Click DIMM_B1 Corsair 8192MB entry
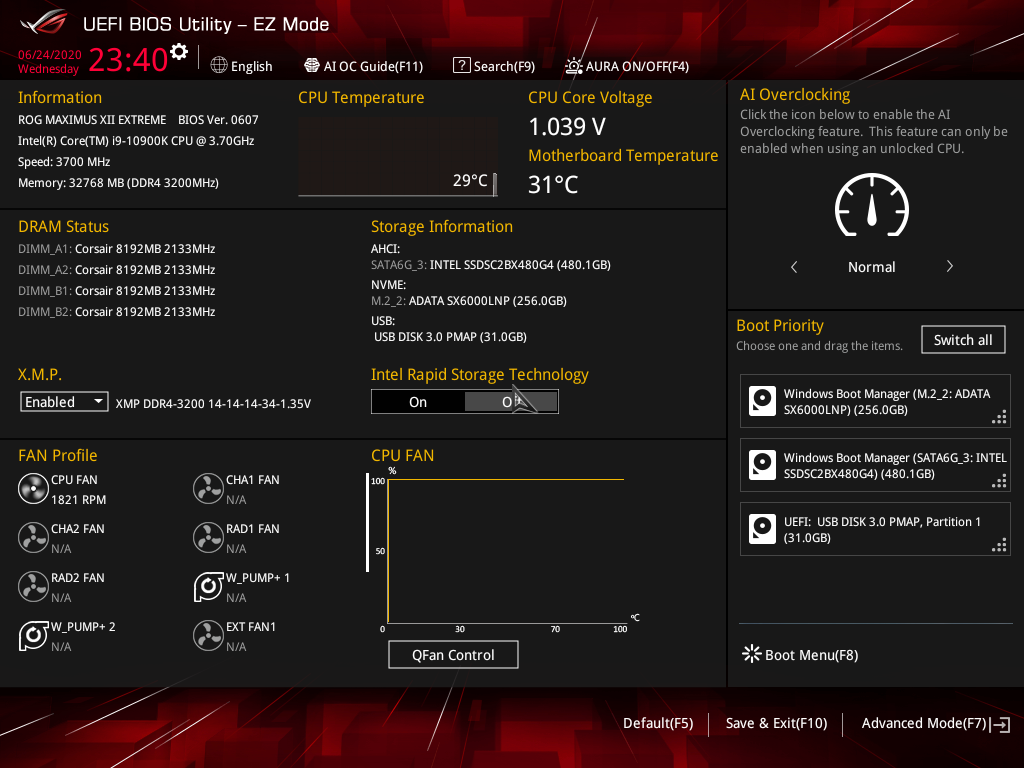This screenshot has width=1024, height=768. click(117, 291)
